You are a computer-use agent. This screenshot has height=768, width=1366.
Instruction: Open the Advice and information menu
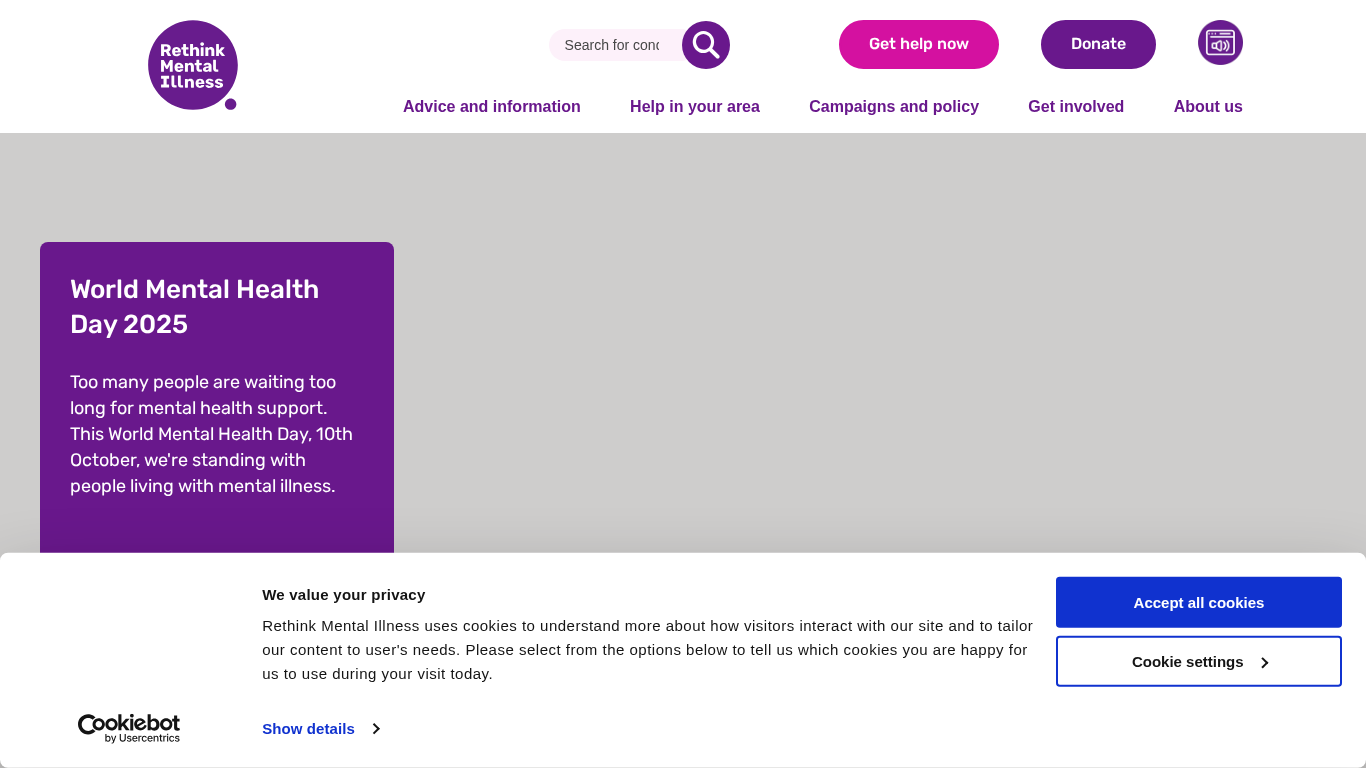[491, 107]
